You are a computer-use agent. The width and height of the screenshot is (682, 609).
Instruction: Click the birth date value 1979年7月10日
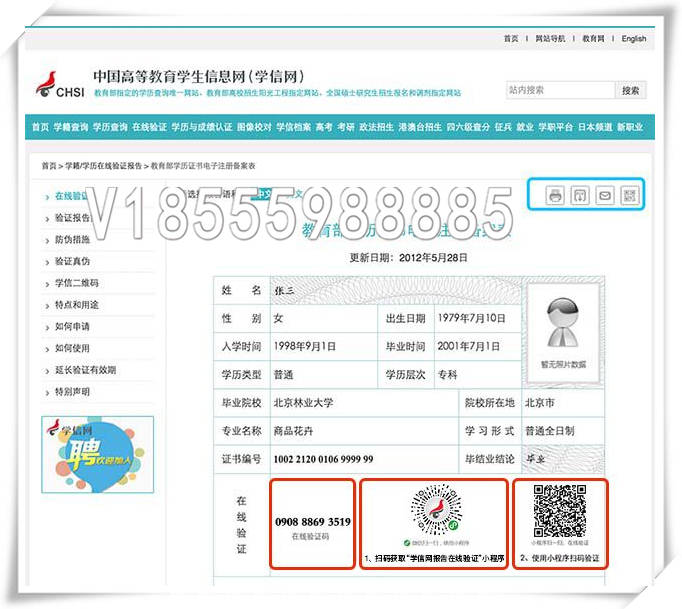pyautogui.click(x=471, y=318)
